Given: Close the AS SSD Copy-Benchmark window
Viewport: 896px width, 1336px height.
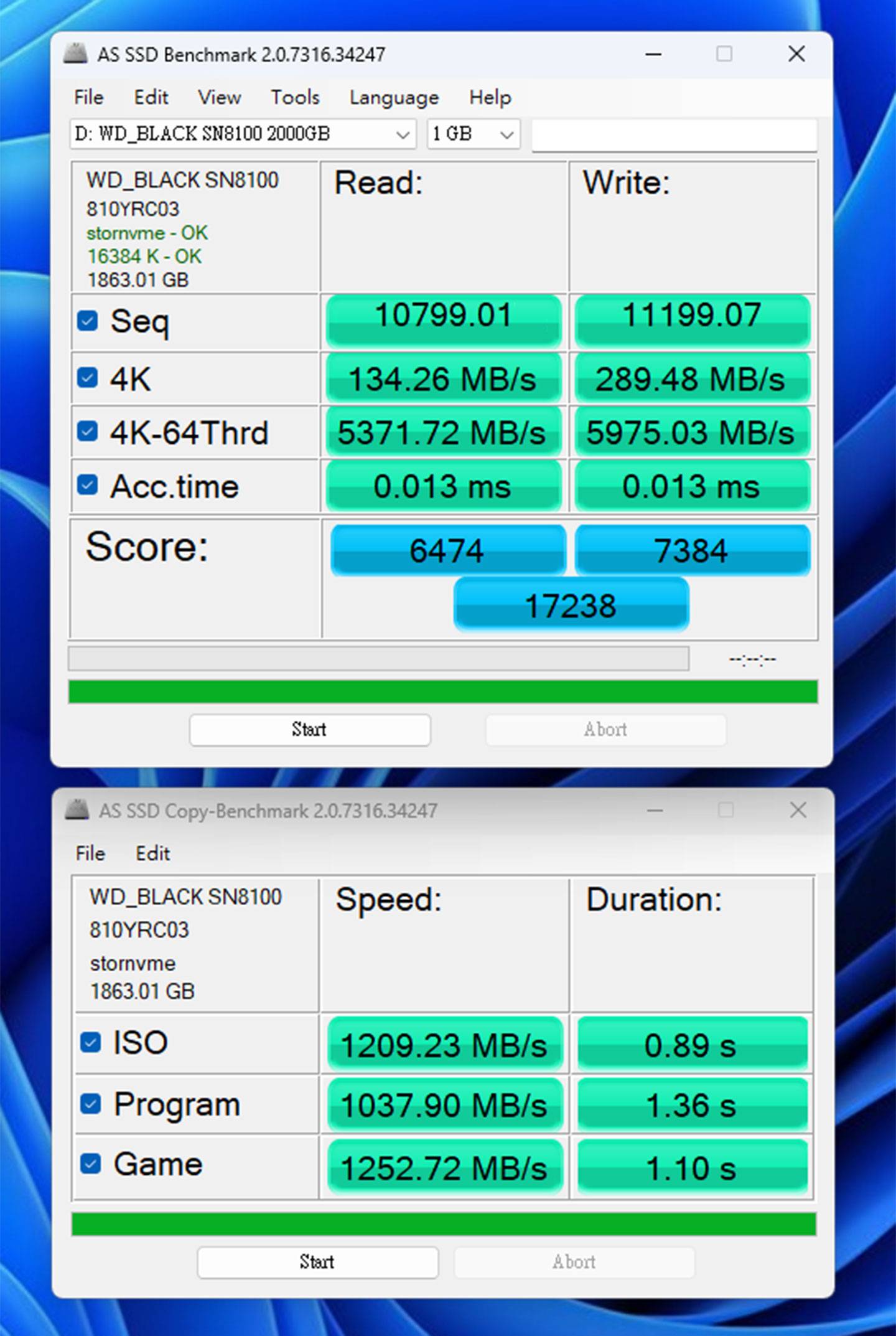Looking at the screenshot, I should coord(798,810).
